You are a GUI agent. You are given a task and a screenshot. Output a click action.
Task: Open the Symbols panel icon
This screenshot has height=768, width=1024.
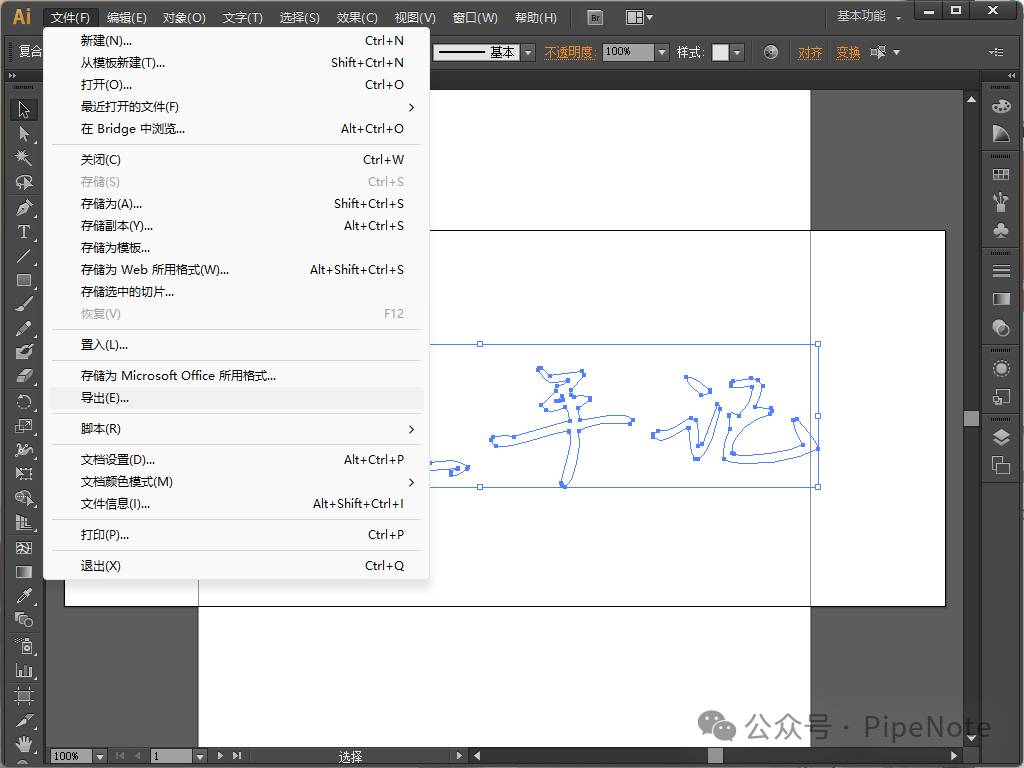click(1000, 230)
